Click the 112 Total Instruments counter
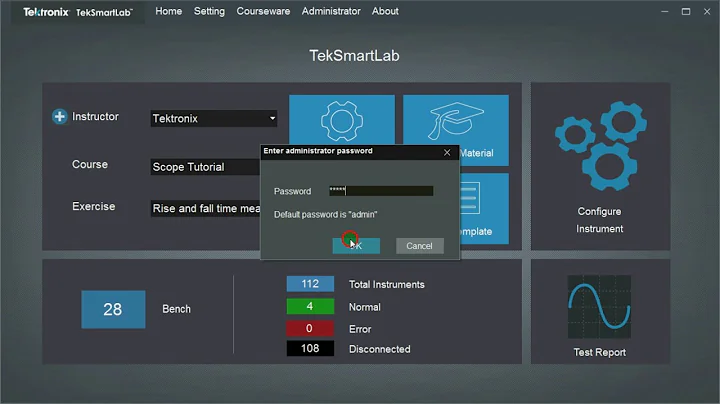Screen dimensions: 720x404 pos(310,284)
